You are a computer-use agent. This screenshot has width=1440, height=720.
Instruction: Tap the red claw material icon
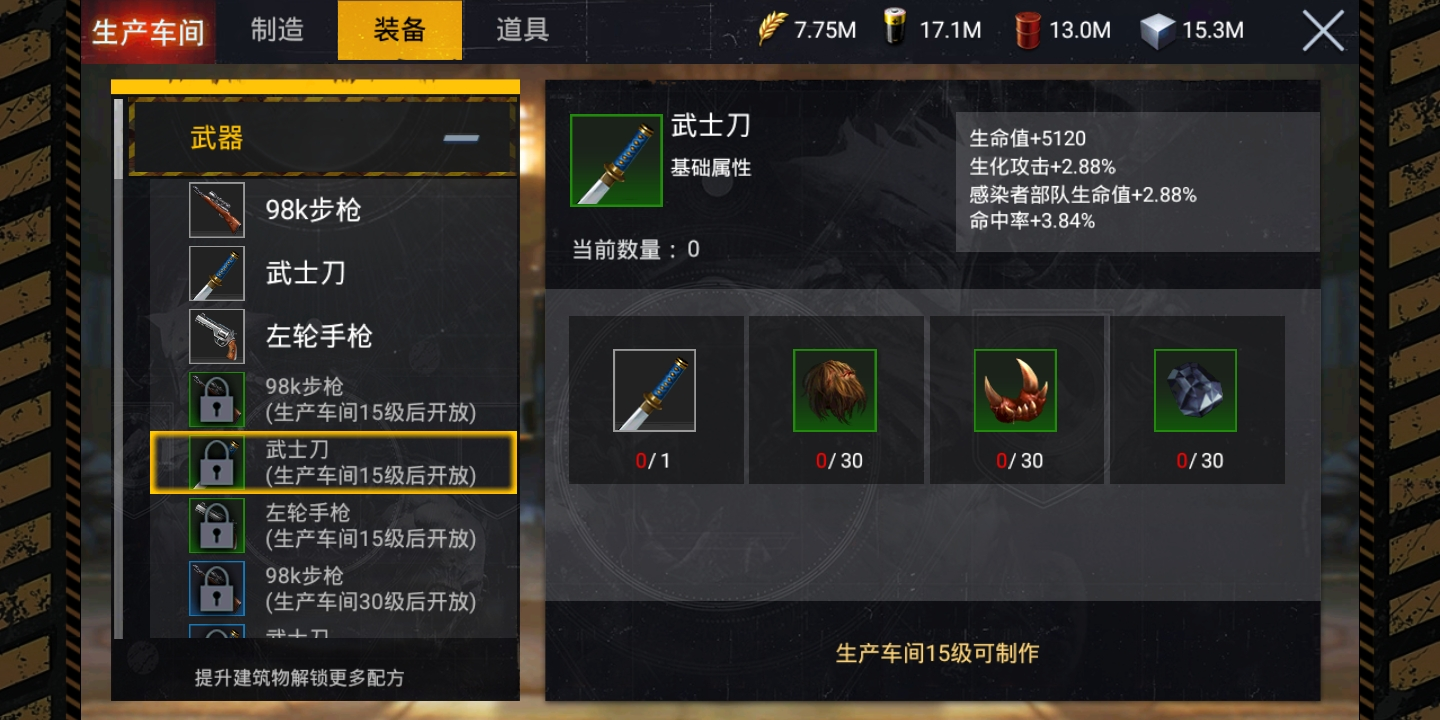(x=1015, y=390)
